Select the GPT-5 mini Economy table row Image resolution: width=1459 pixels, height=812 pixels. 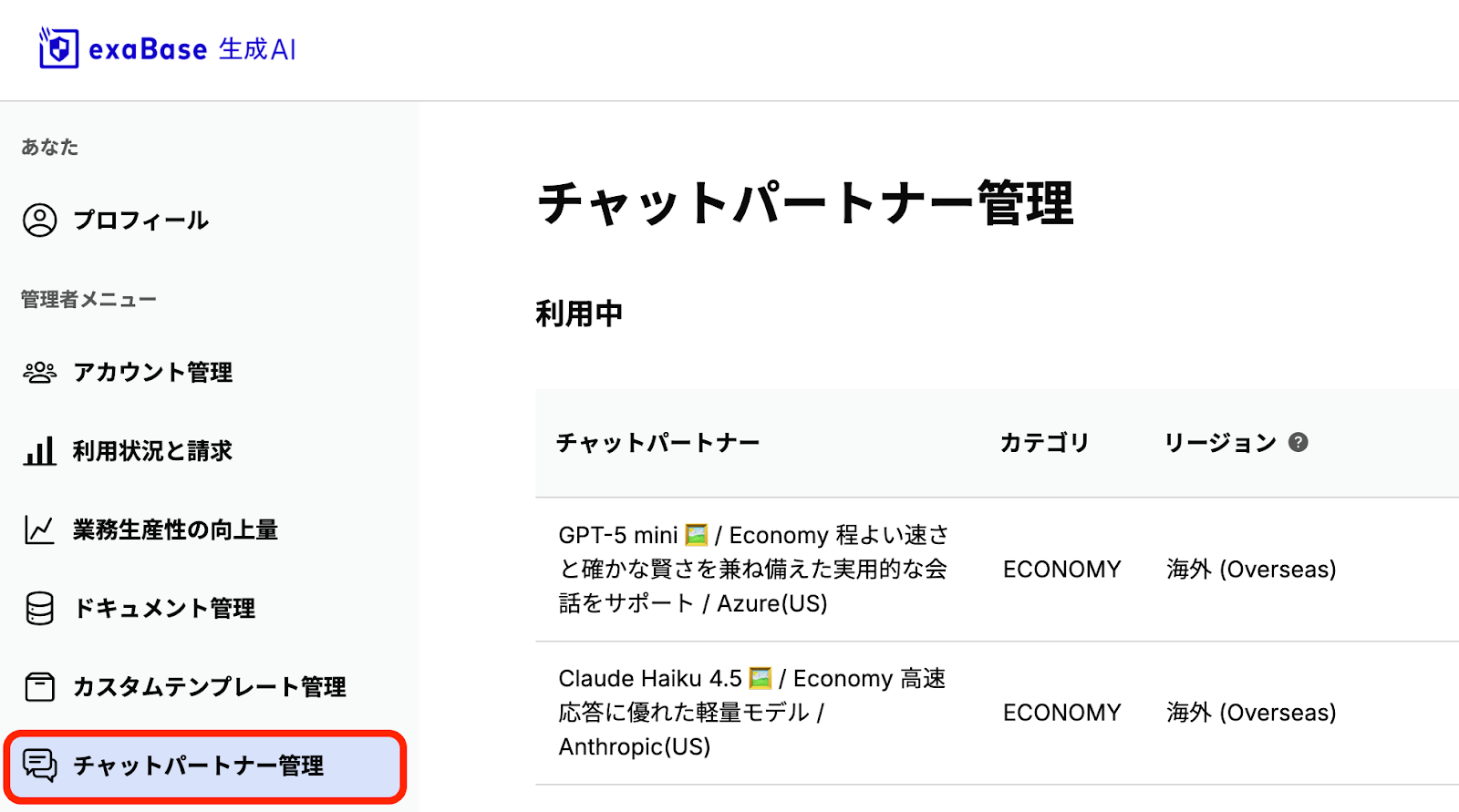[x=997, y=569]
